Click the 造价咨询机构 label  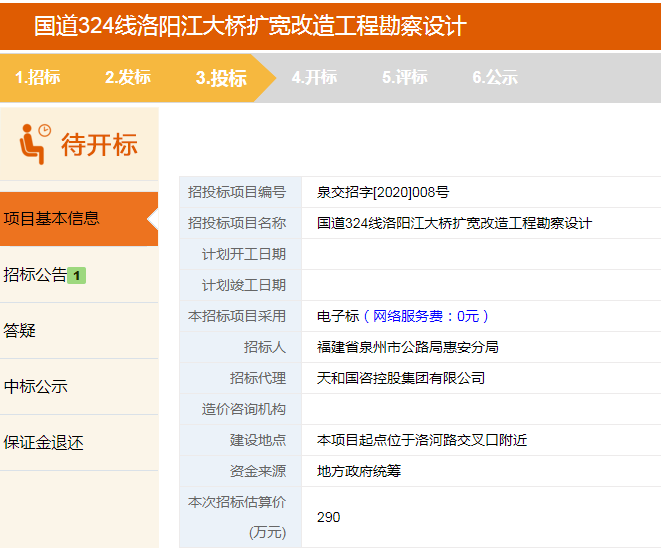pos(244,409)
